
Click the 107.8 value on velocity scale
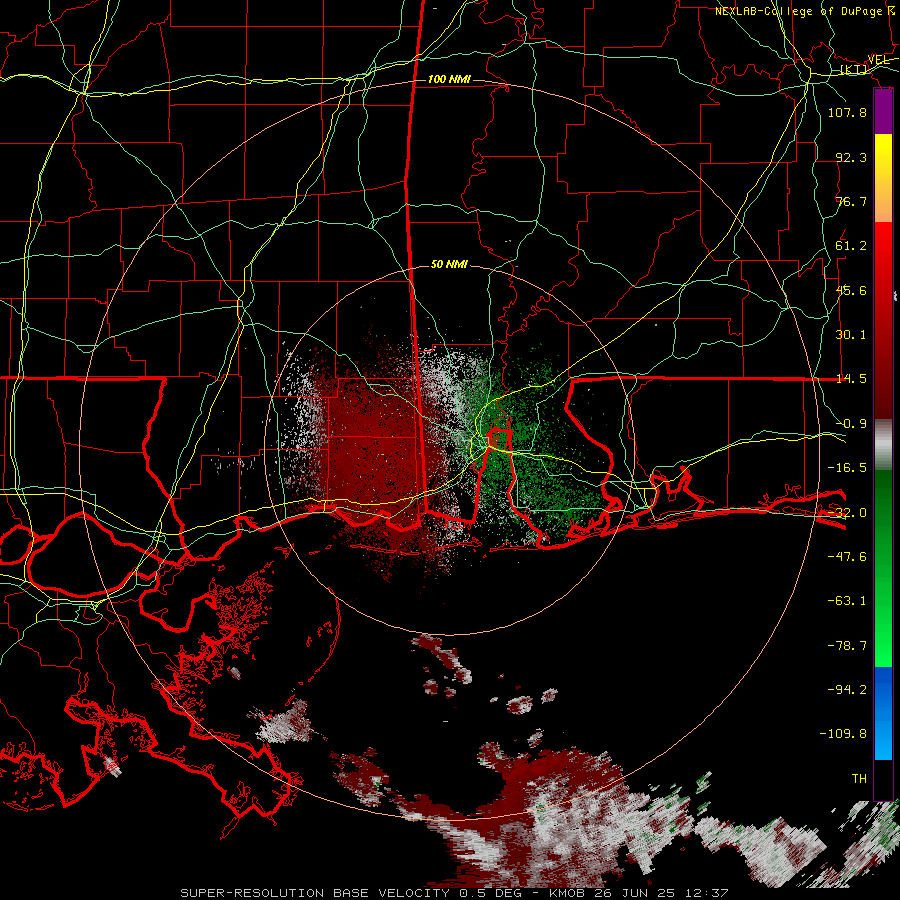click(847, 112)
